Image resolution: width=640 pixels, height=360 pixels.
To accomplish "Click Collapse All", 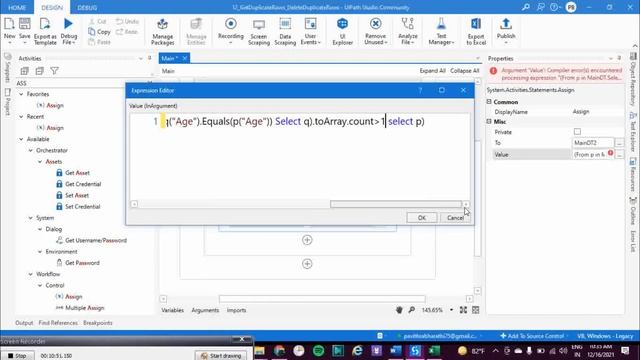I will pyautogui.click(x=464, y=71).
